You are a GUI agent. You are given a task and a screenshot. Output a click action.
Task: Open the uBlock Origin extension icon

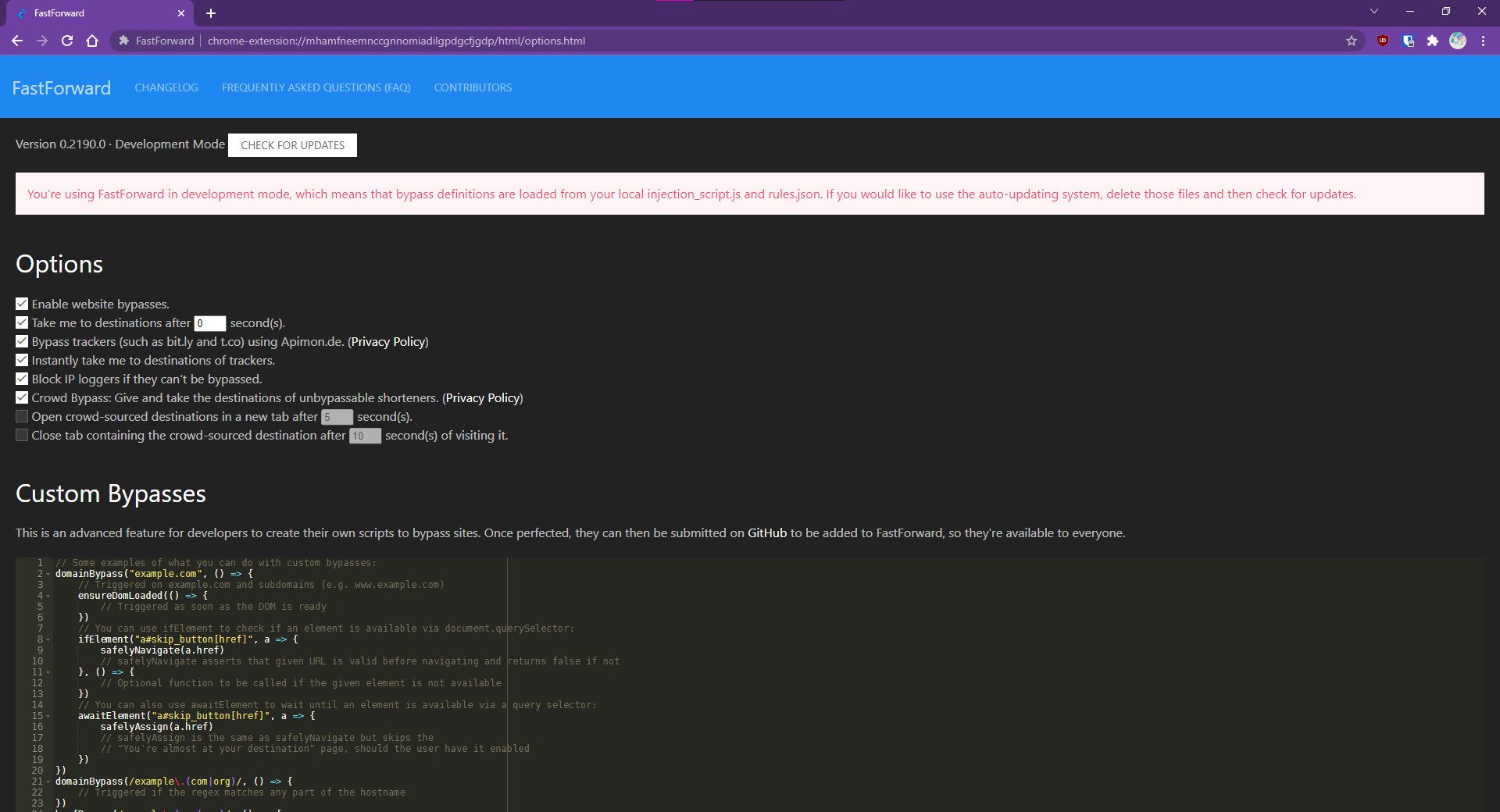coord(1383,41)
